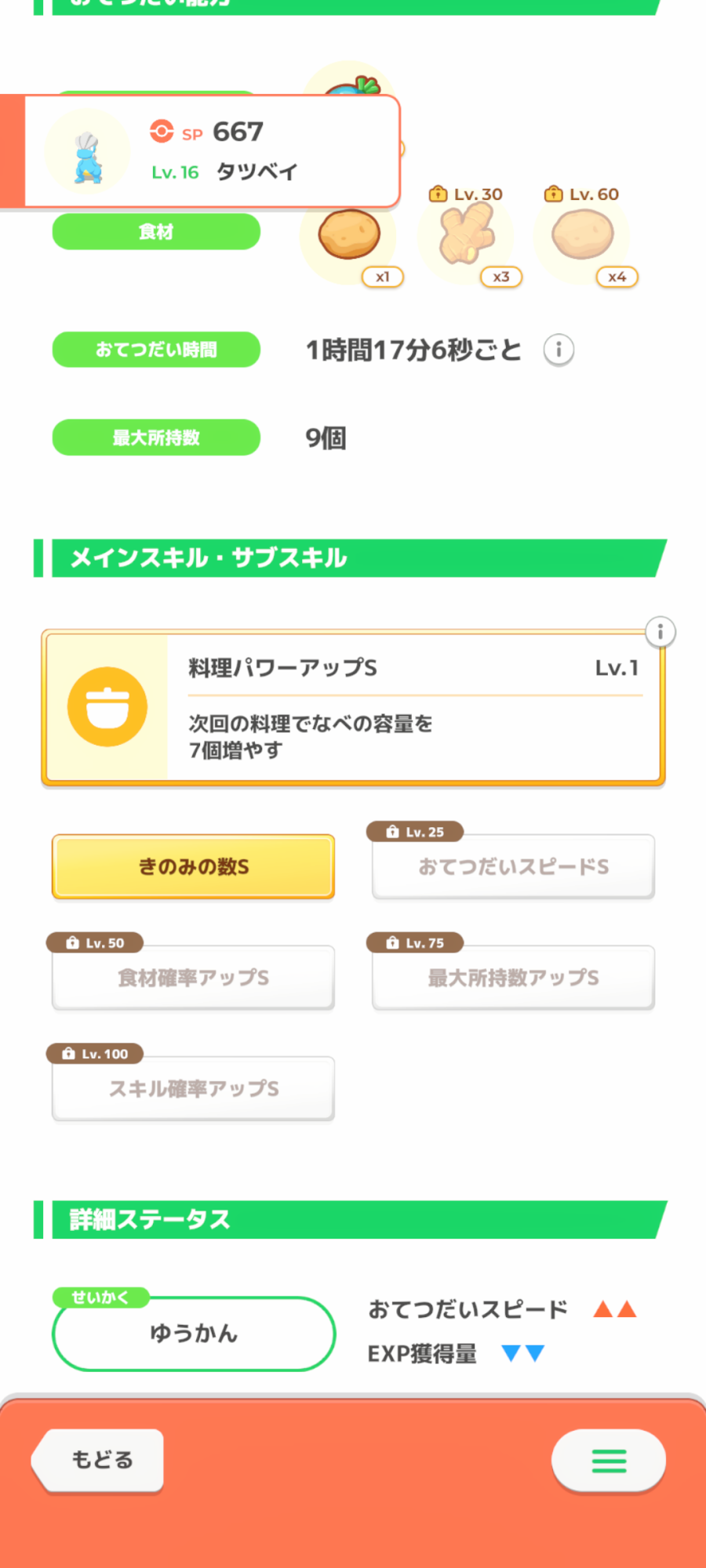The width and height of the screenshot is (706, 1568).
Task: Tap locked おてつだいスピードS sub skill
Action: click(513, 866)
